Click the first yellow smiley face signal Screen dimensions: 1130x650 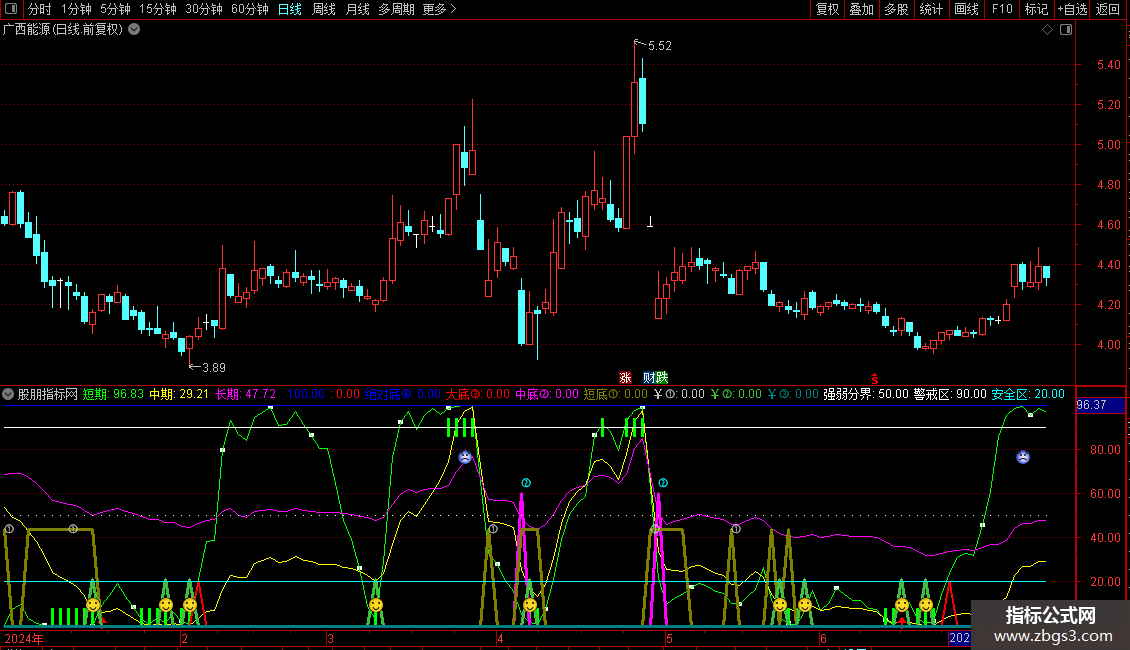coord(93,605)
